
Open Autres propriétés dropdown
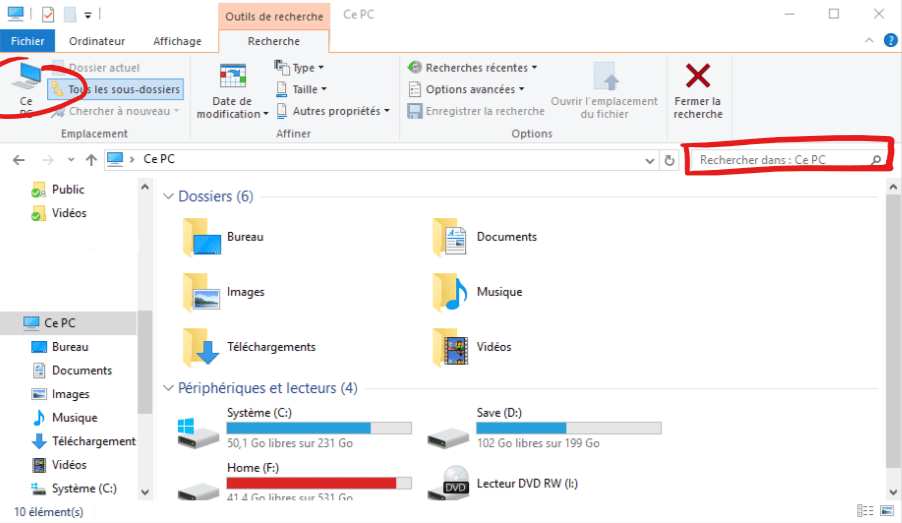coord(332,111)
